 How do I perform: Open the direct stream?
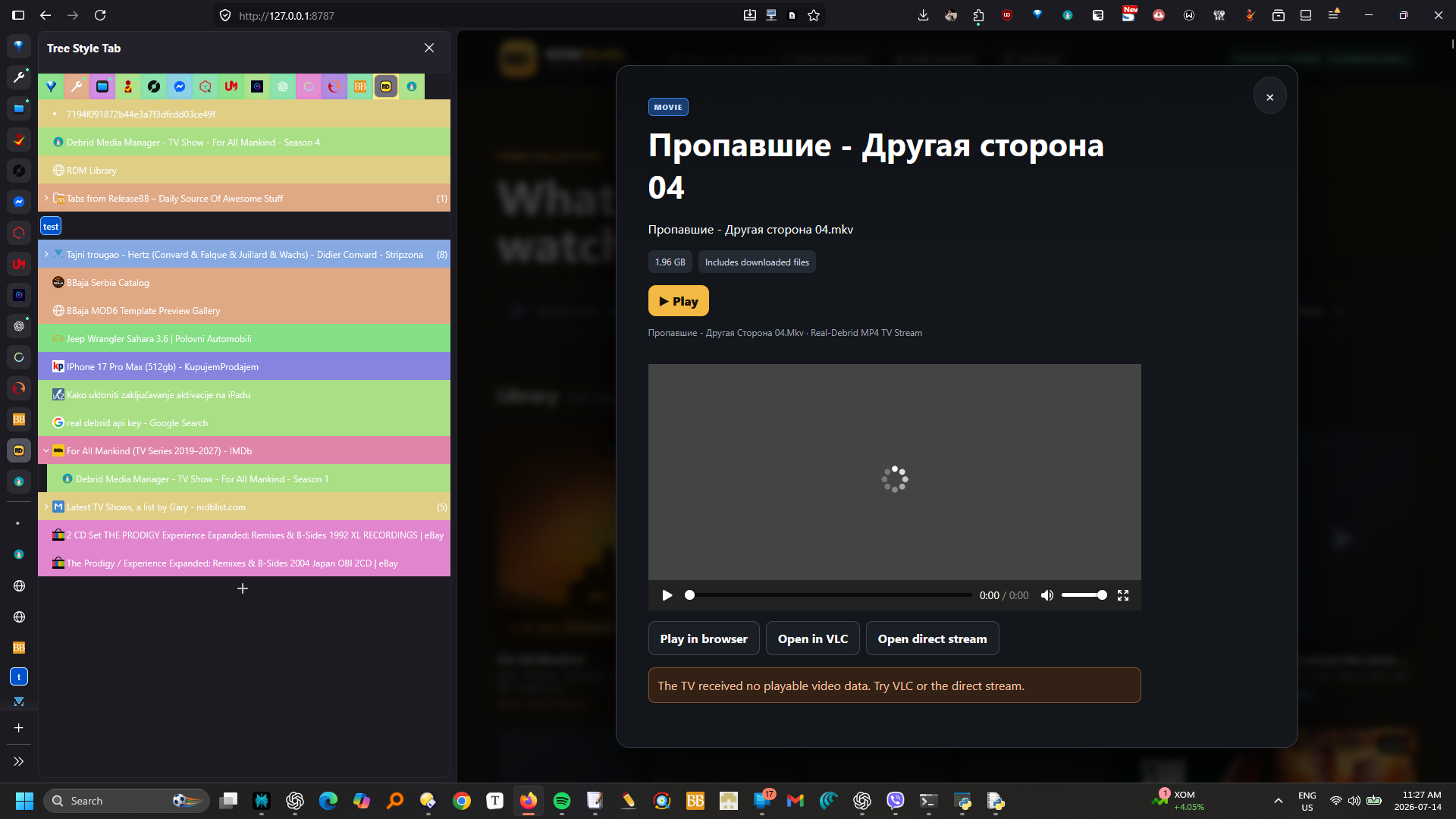click(x=932, y=639)
